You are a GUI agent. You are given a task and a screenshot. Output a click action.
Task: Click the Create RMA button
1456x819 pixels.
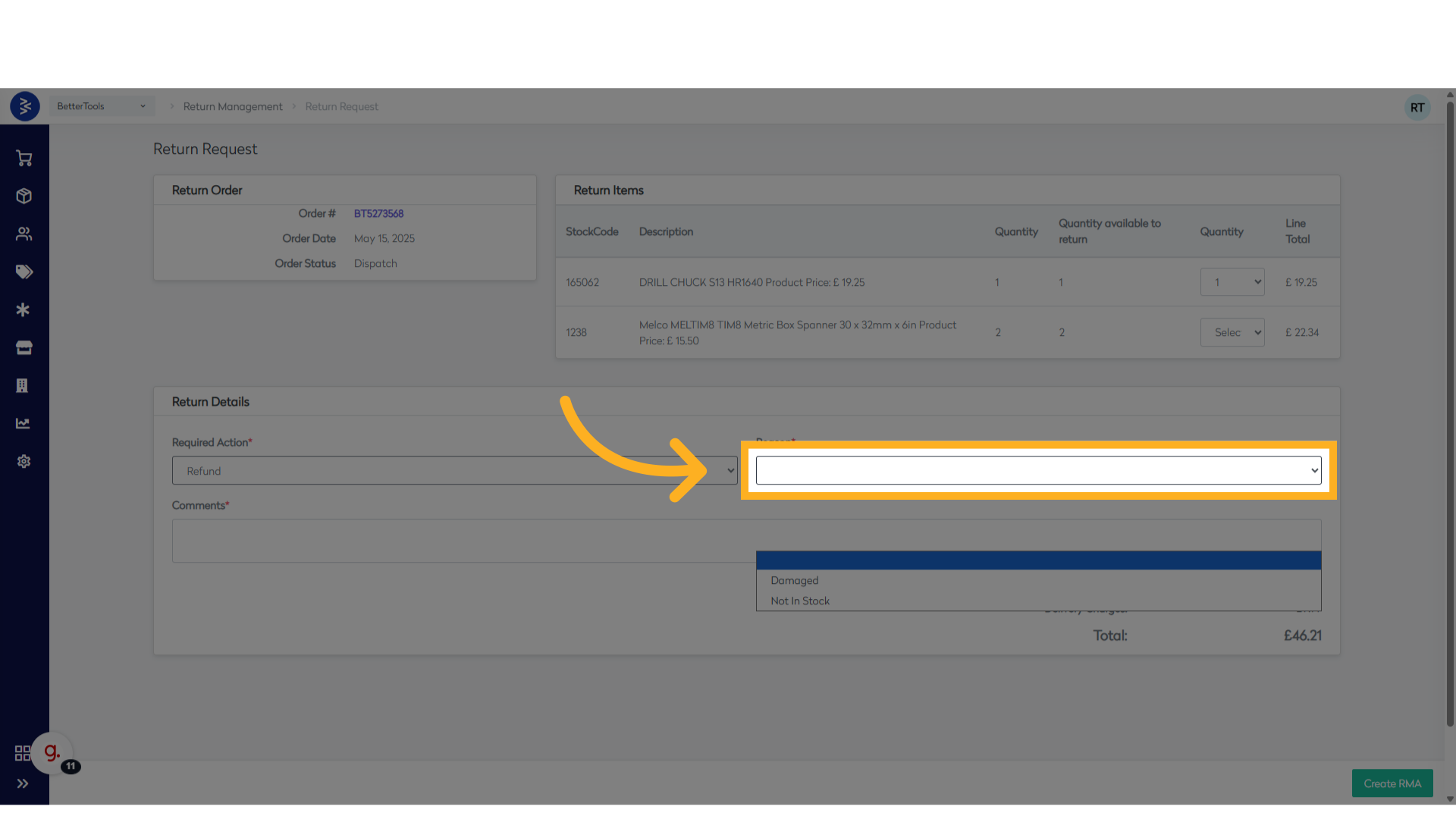[1392, 784]
